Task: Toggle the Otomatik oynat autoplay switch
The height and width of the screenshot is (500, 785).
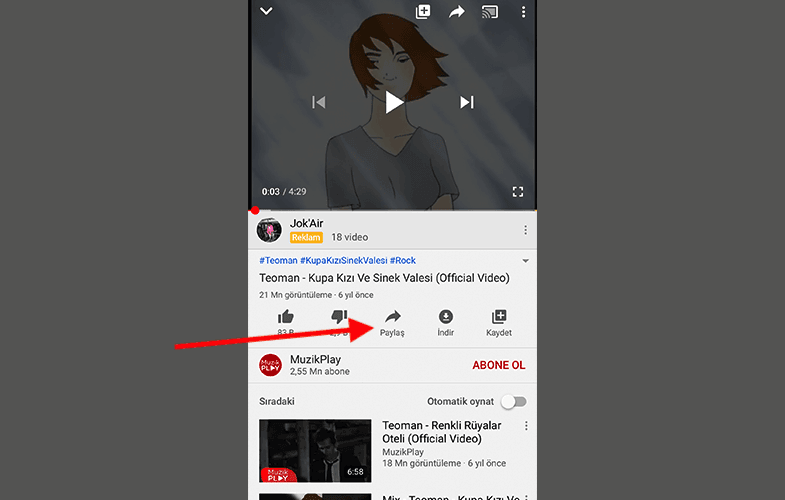Action: [x=514, y=401]
